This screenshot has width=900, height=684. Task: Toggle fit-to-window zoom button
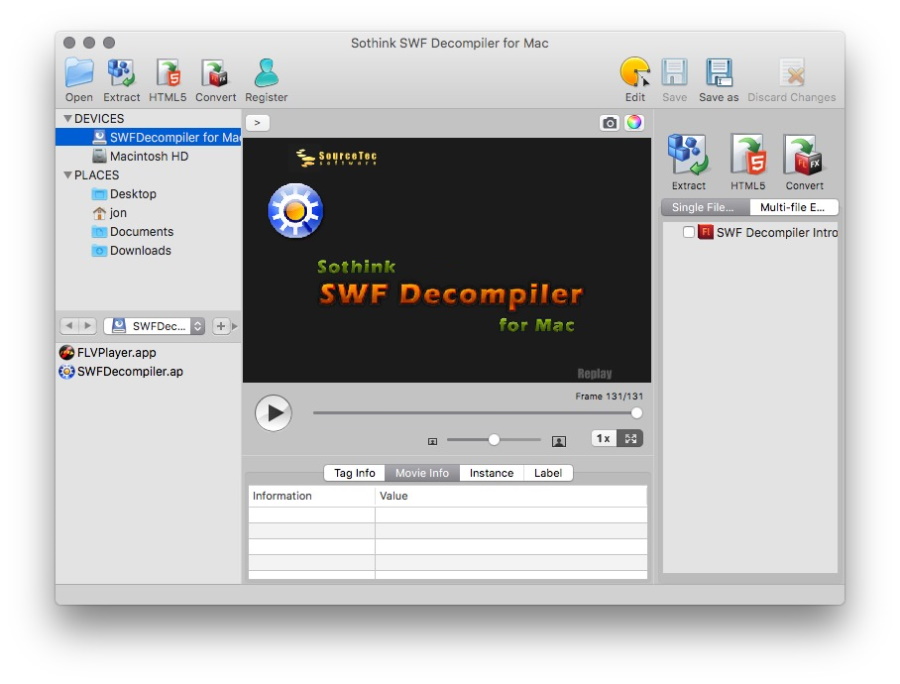[x=630, y=438]
